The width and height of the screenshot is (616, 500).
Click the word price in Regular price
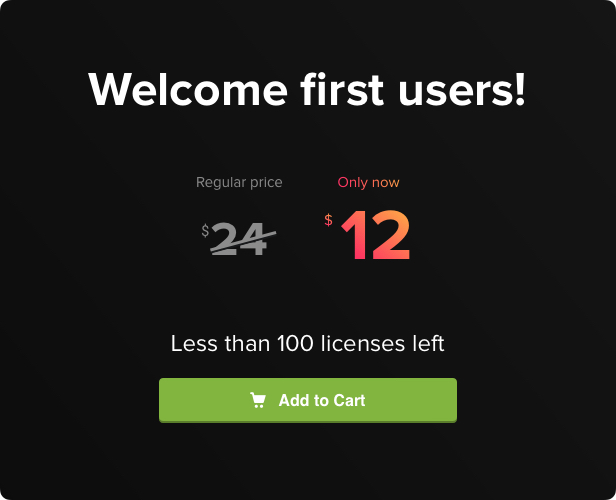pos(266,183)
